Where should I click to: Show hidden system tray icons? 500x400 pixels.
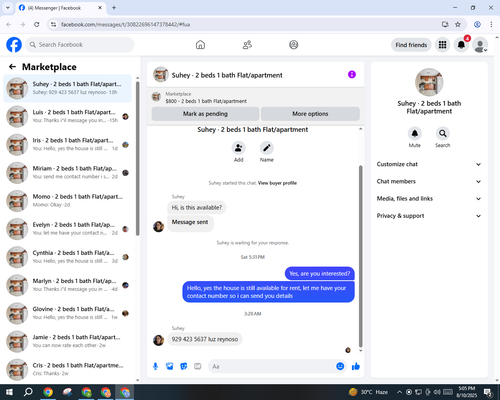[399, 392]
